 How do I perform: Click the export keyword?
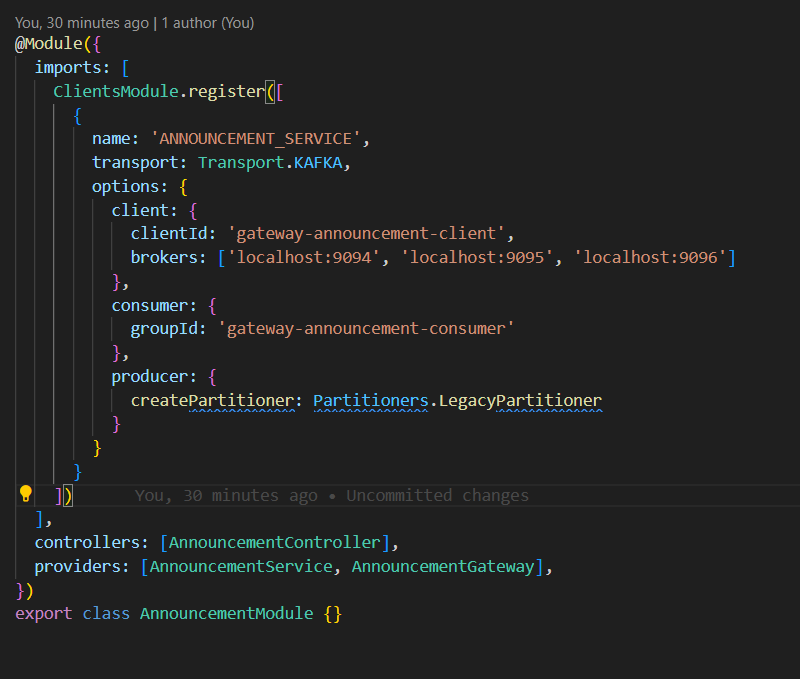tap(44, 613)
